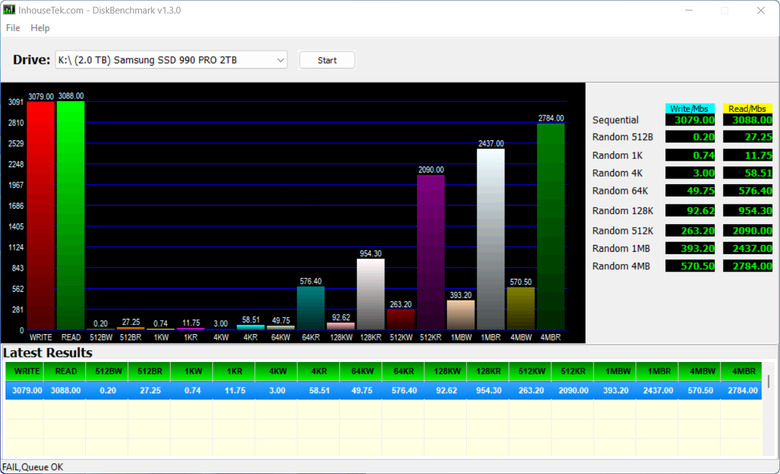Select Random 1MB read value 2437.00
This screenshot has width=780, height=474.
[x=748, y=248]
